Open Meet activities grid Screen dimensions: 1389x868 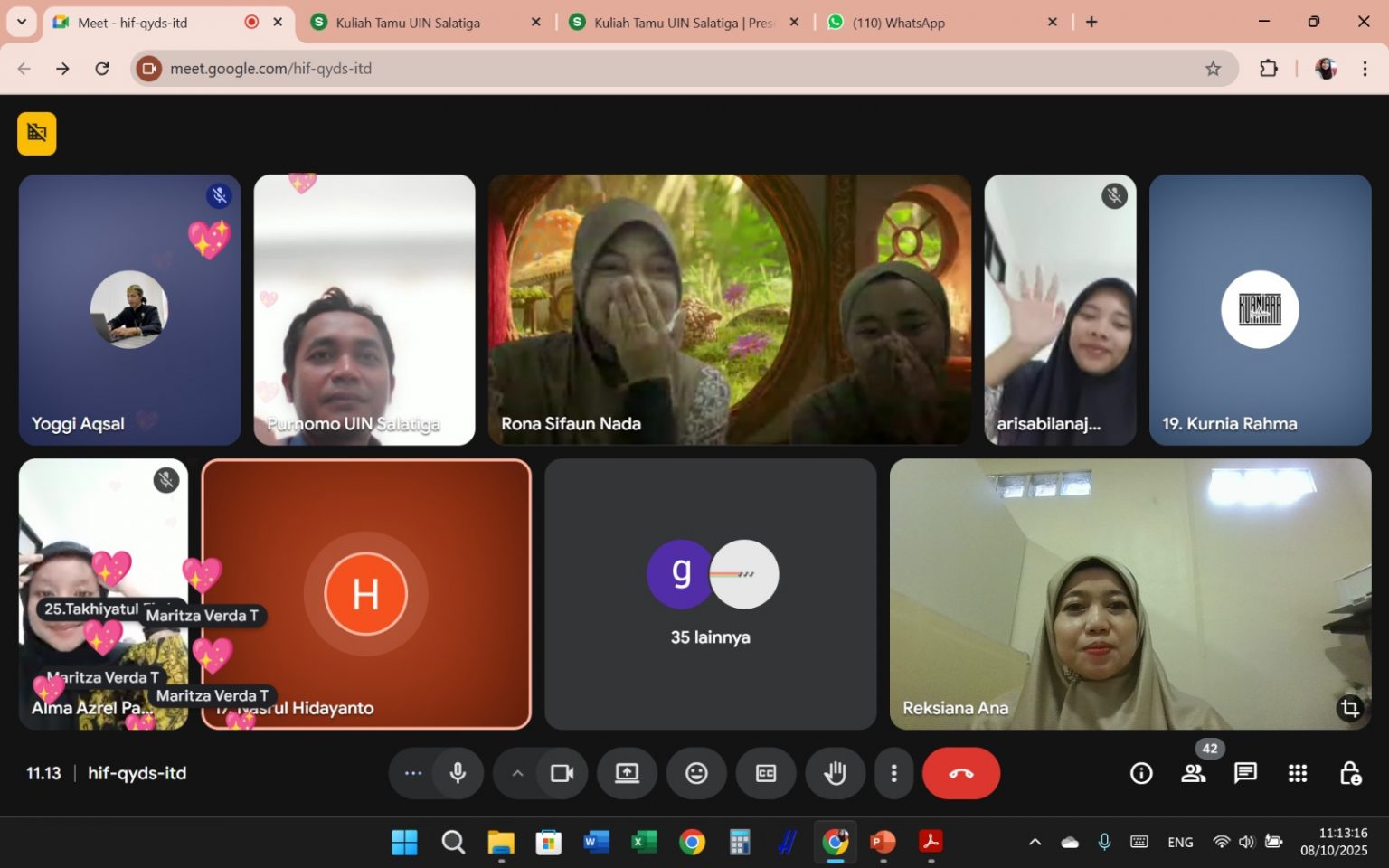(1297, 773)
